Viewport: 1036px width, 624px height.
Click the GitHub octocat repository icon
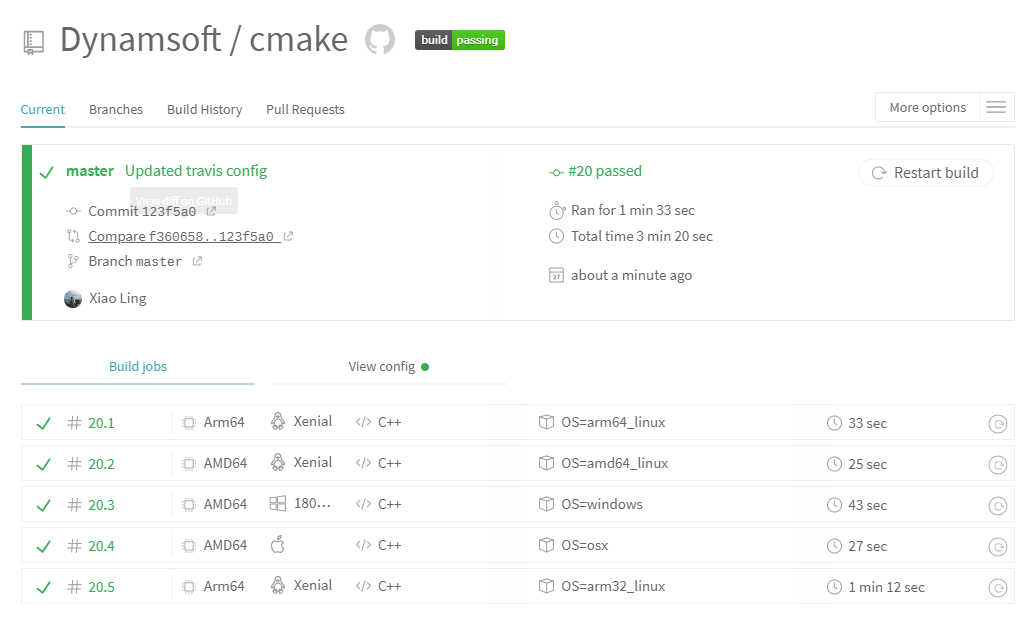tap(379, 40)
